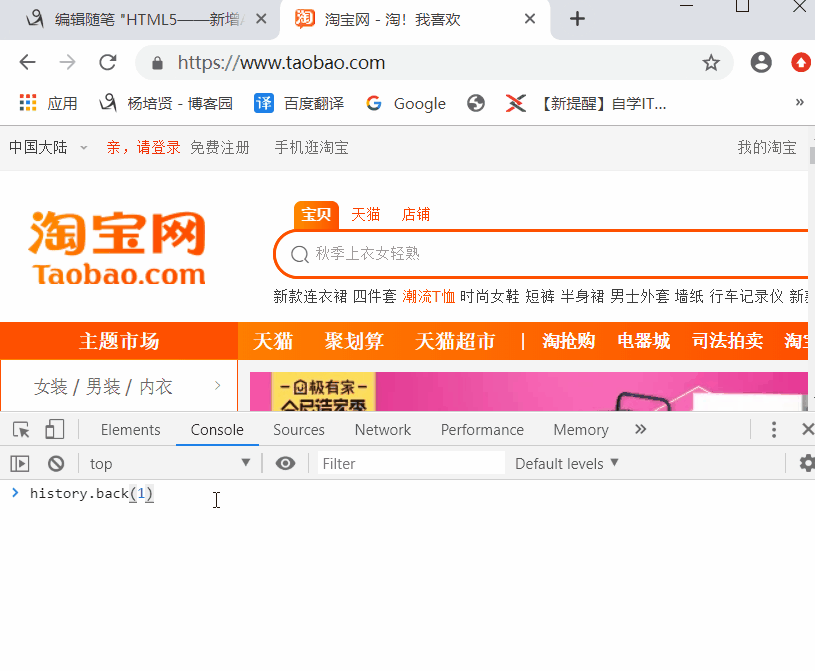The image size is (815, 671).
Task: Open a new browser tab
Action: tap(577, 19)
